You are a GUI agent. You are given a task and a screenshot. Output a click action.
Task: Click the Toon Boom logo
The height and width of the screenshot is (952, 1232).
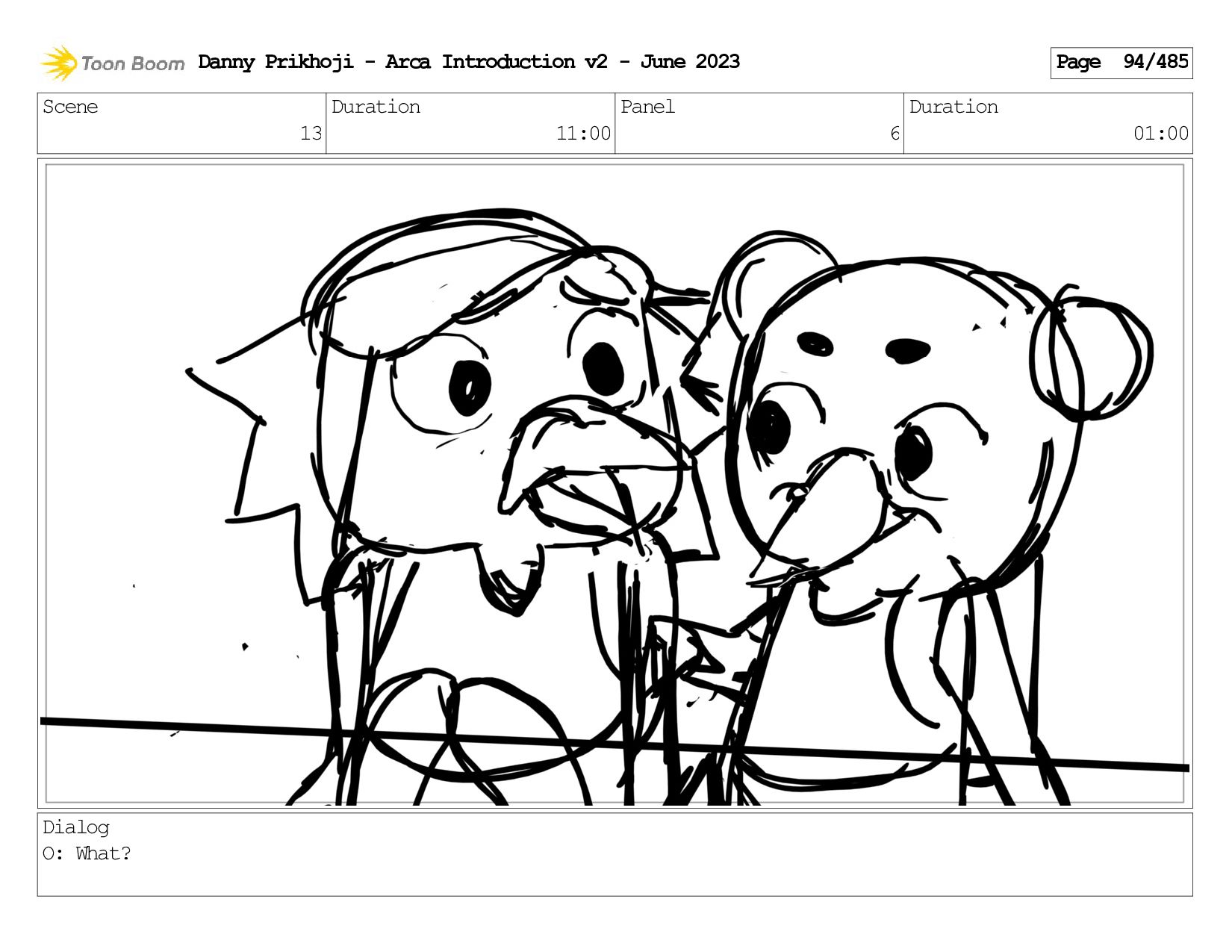[x=112, y=63]
